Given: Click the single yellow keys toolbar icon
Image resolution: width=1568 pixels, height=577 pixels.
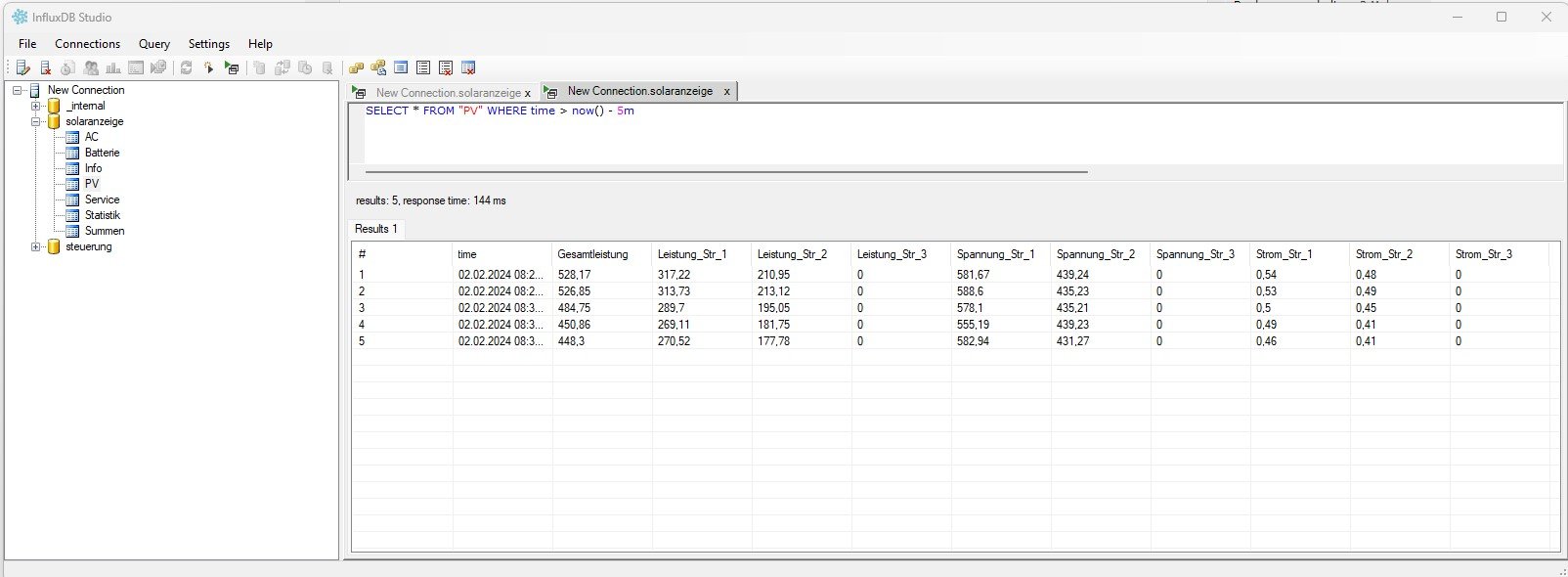Looking at the screenshot, I should point(356,68).
